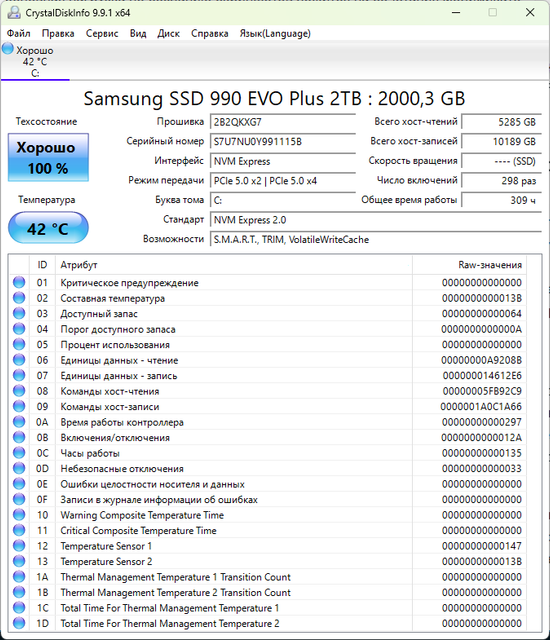
Task: Open the Сервис menu
Action: [x=102, y=33]
